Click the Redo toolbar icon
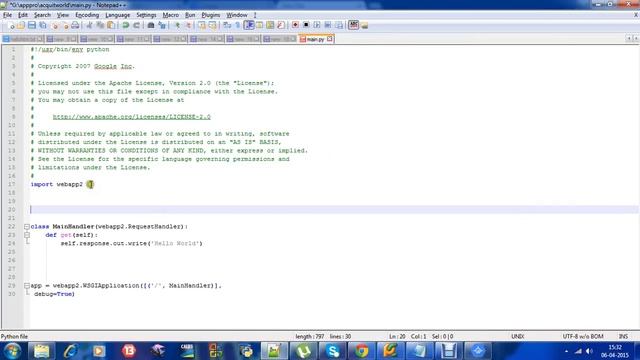This screenshot has height=360, width=640. pyautogui.click(x=136, y=25)
